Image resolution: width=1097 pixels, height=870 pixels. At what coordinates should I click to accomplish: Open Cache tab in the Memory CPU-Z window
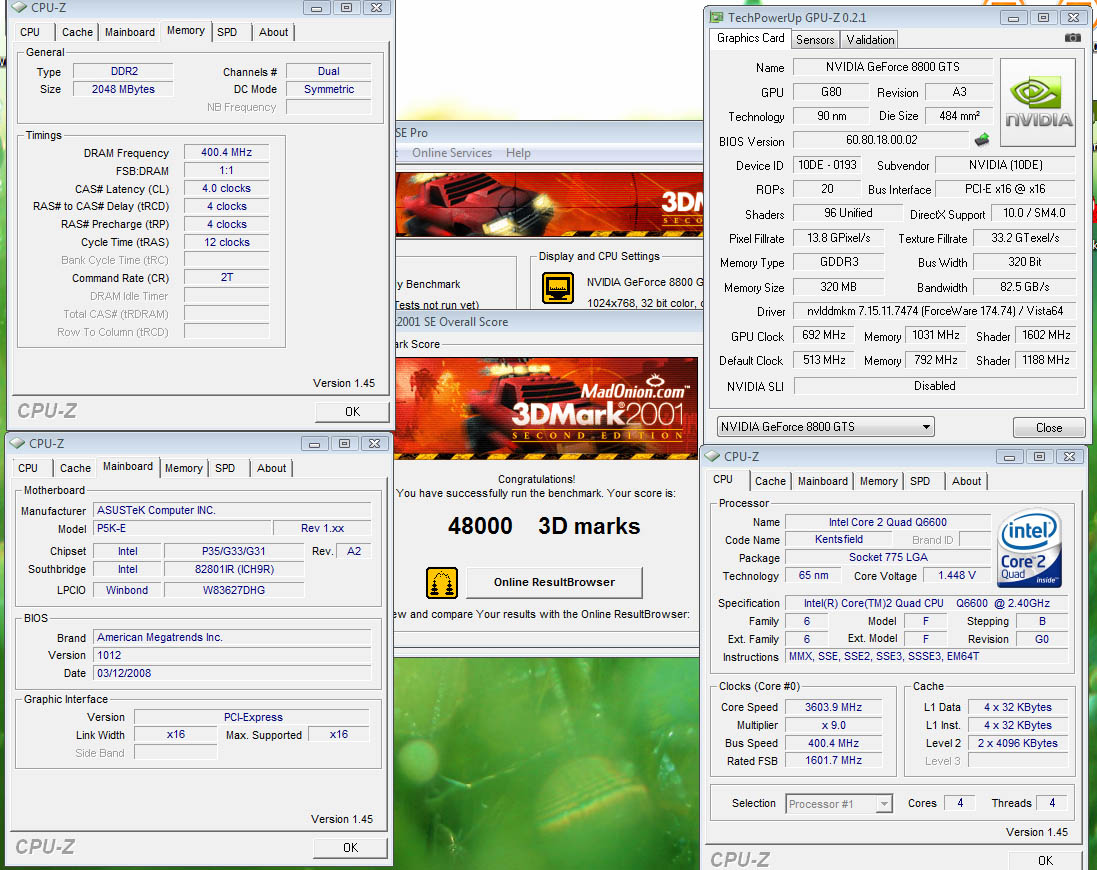point(77,32)
